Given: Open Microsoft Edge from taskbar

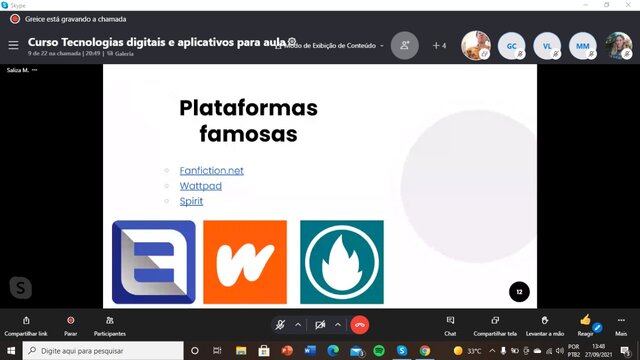Looking at the screenshot, I should point(333,351).
